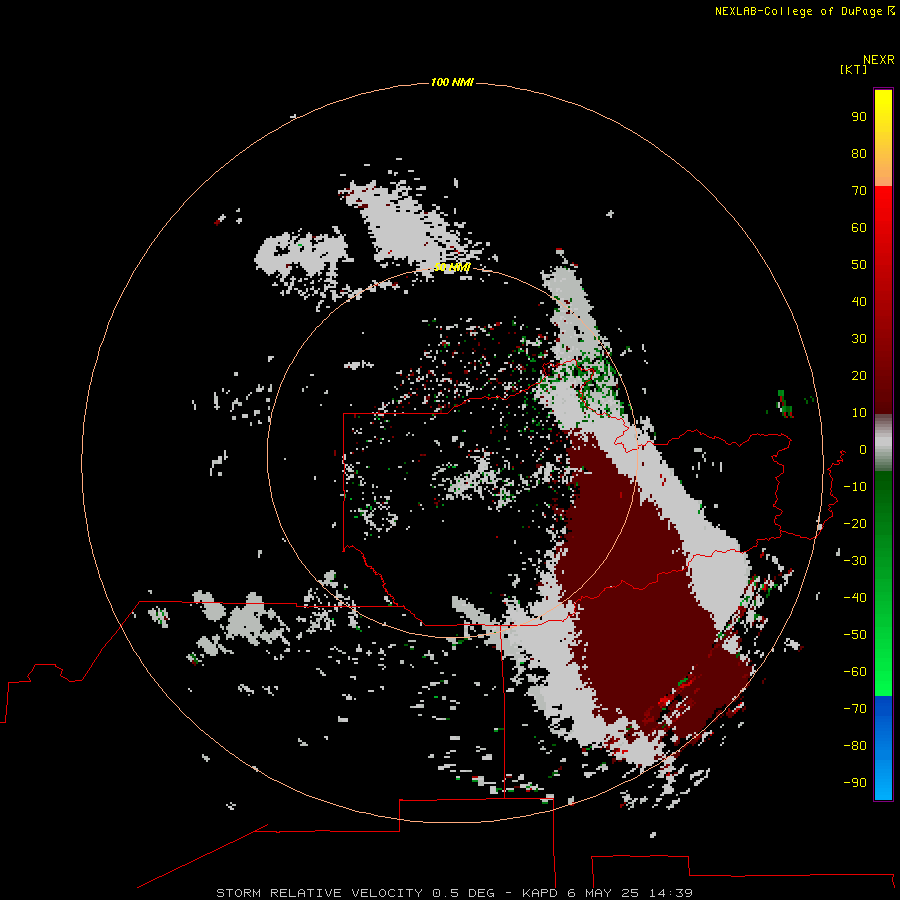
Task: Click the [KT] units label
Action: (x=854, y=69)
